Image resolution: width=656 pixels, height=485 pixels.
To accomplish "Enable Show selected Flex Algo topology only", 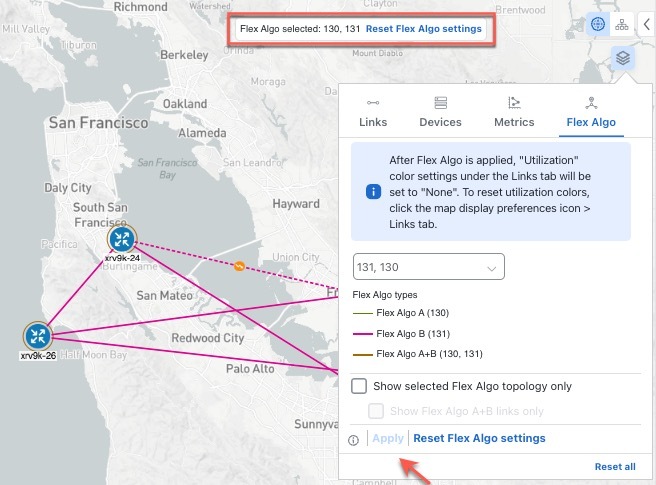I will click(360, 386).
